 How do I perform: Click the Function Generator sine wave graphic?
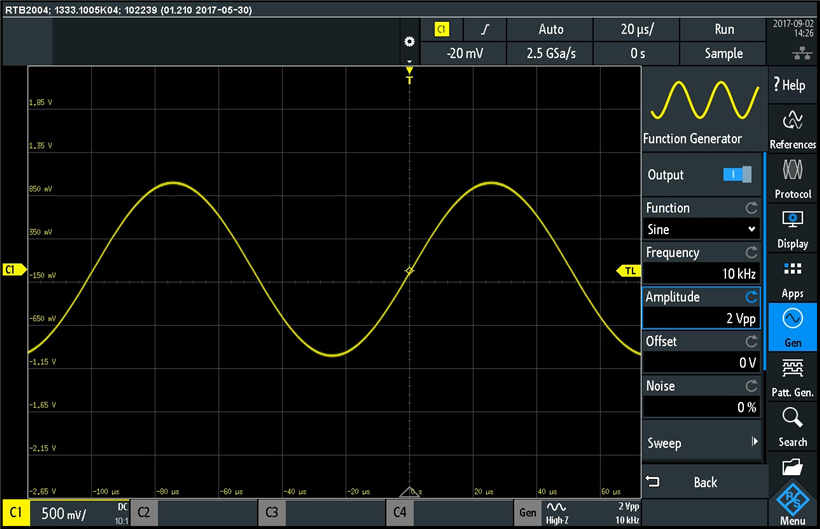click(704, 100)
